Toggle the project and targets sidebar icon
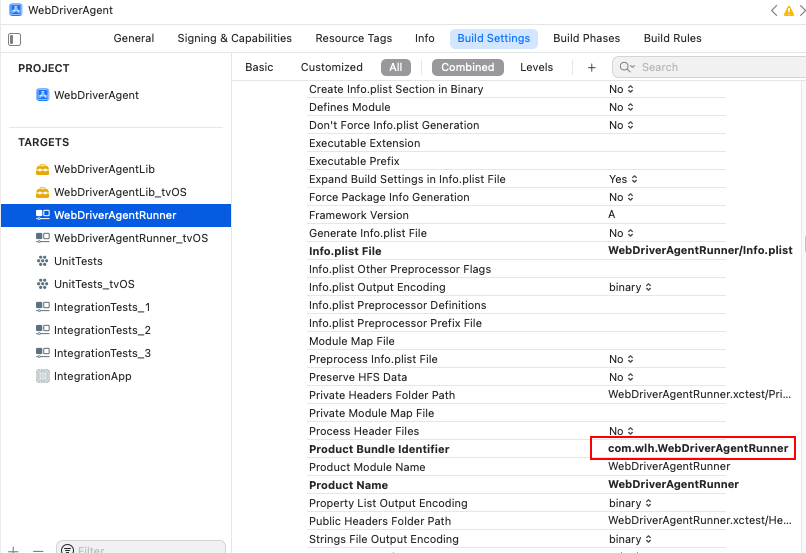 [x=14, y=39]
